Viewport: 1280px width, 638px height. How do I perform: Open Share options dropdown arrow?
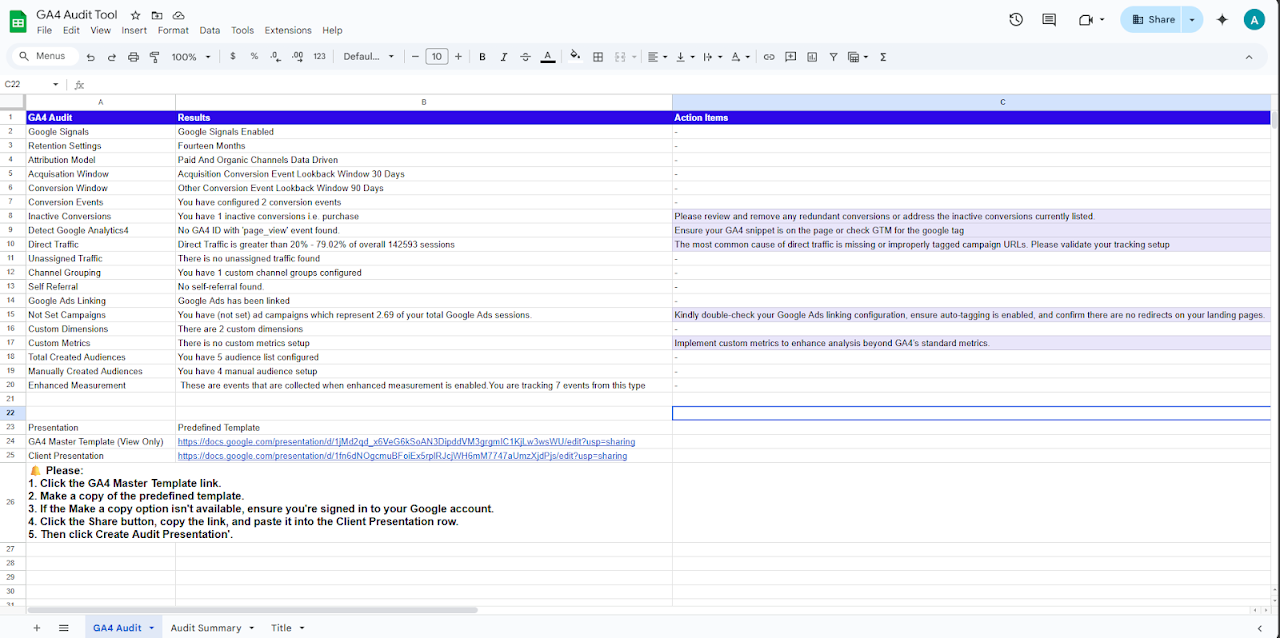click(x=1192, y=19)
